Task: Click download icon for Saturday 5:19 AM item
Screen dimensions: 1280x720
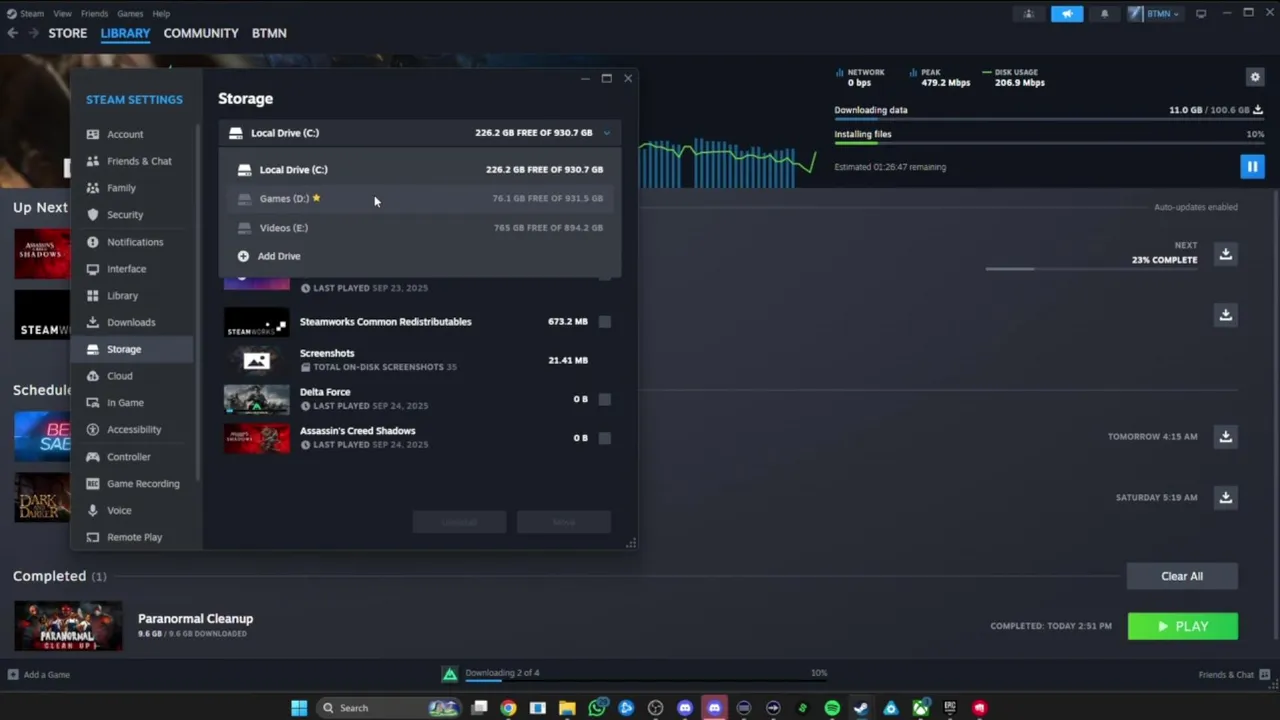Action: click(1225, 497)
